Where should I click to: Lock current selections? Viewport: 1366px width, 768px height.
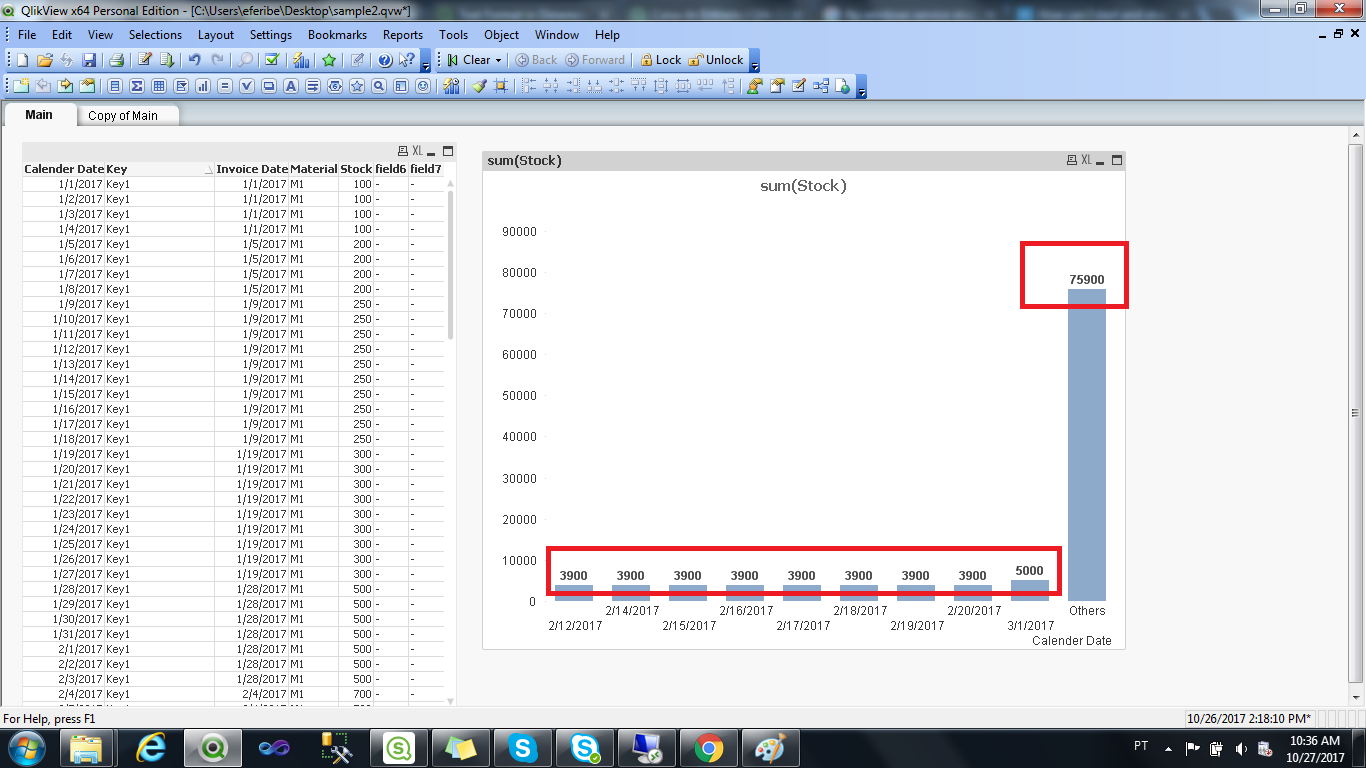[660, 60]
